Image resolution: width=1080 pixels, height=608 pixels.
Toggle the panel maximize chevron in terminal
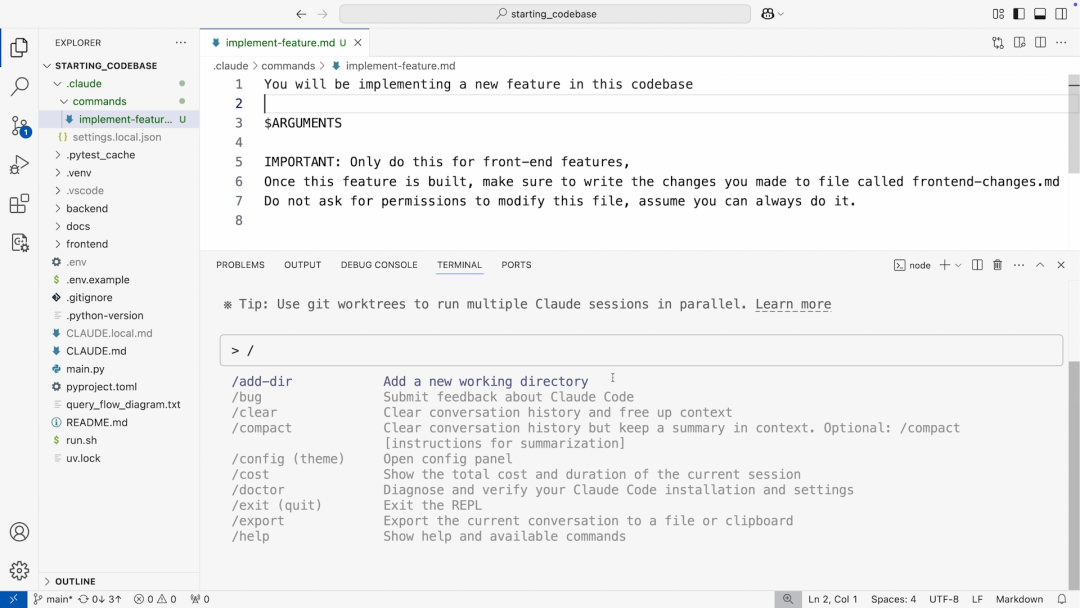[1040, 264]
